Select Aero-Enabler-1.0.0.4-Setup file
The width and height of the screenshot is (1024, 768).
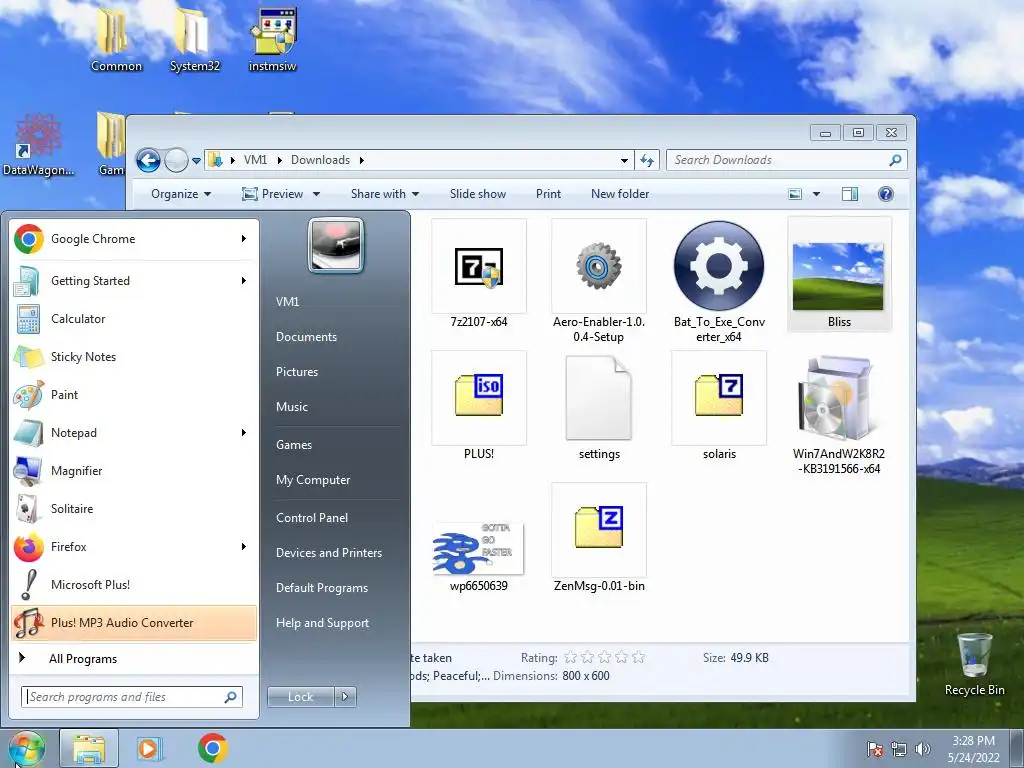pos(599,281)
